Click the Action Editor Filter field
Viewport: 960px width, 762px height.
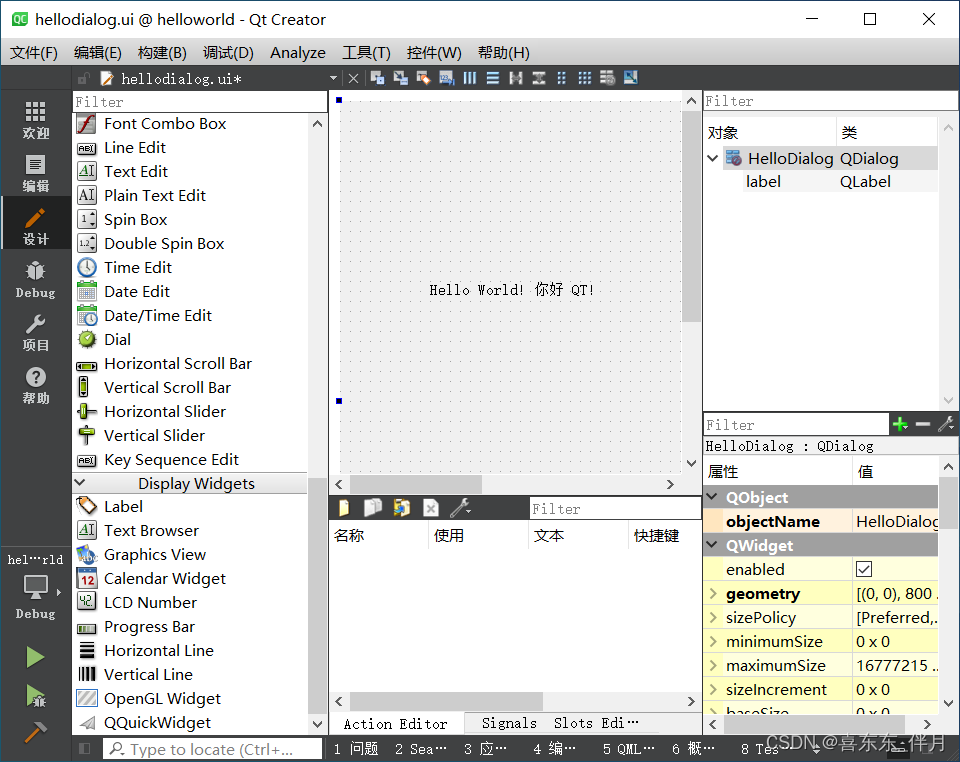click(615, 509)
